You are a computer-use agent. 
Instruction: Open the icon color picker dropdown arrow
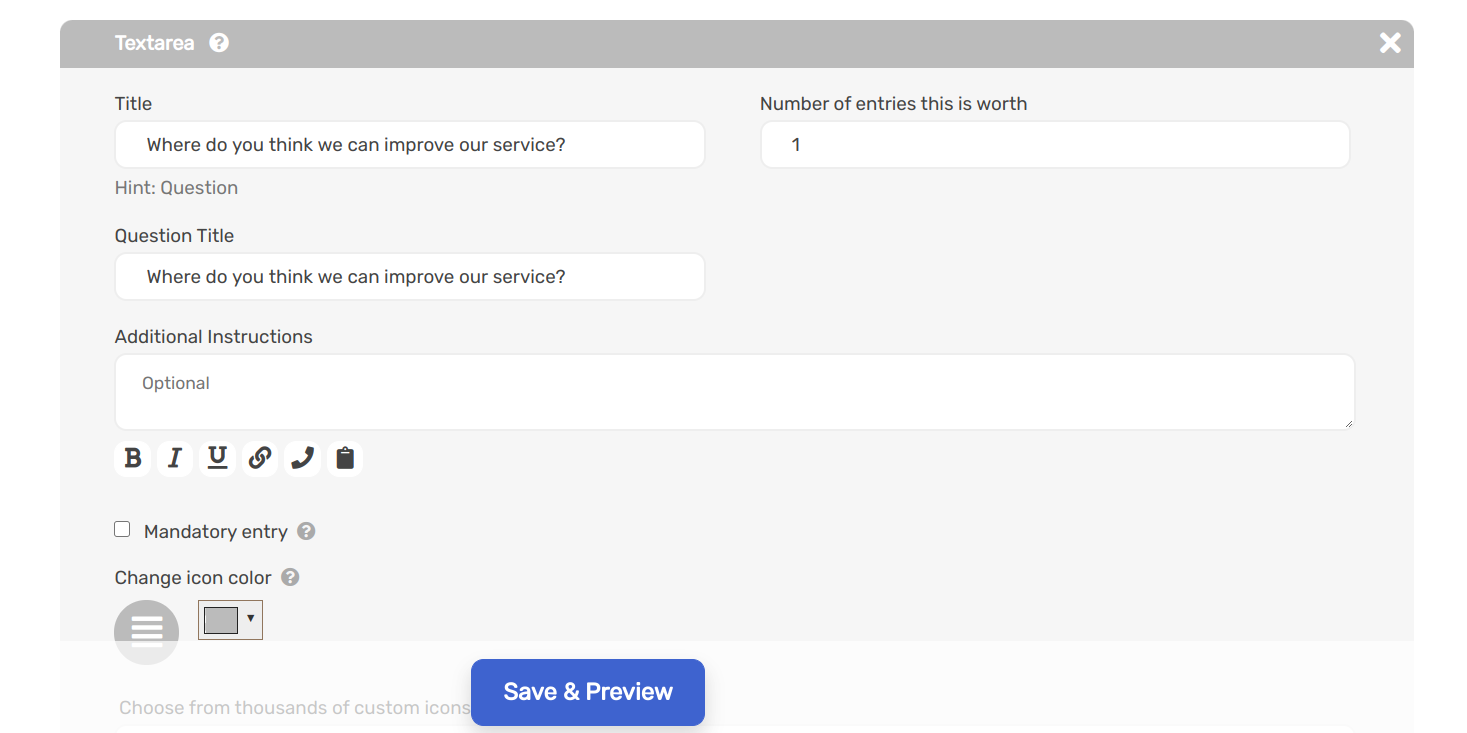[250, 619]
